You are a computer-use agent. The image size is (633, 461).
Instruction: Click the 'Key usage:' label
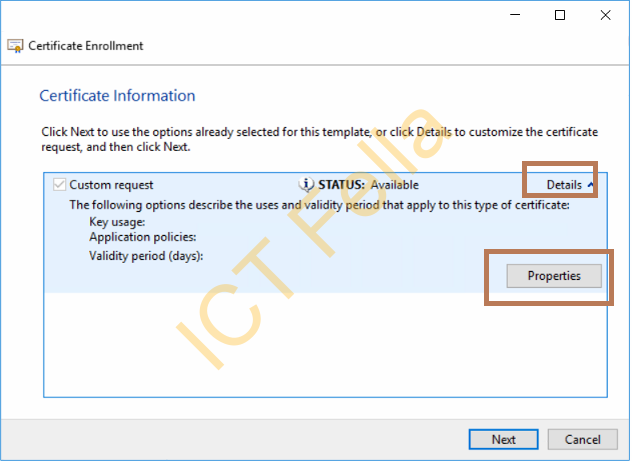click(x=117, y=222)
